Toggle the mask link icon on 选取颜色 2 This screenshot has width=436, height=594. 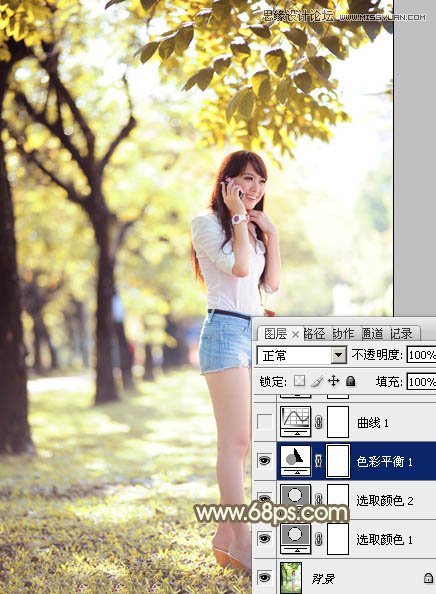click(x=319, y=499)
